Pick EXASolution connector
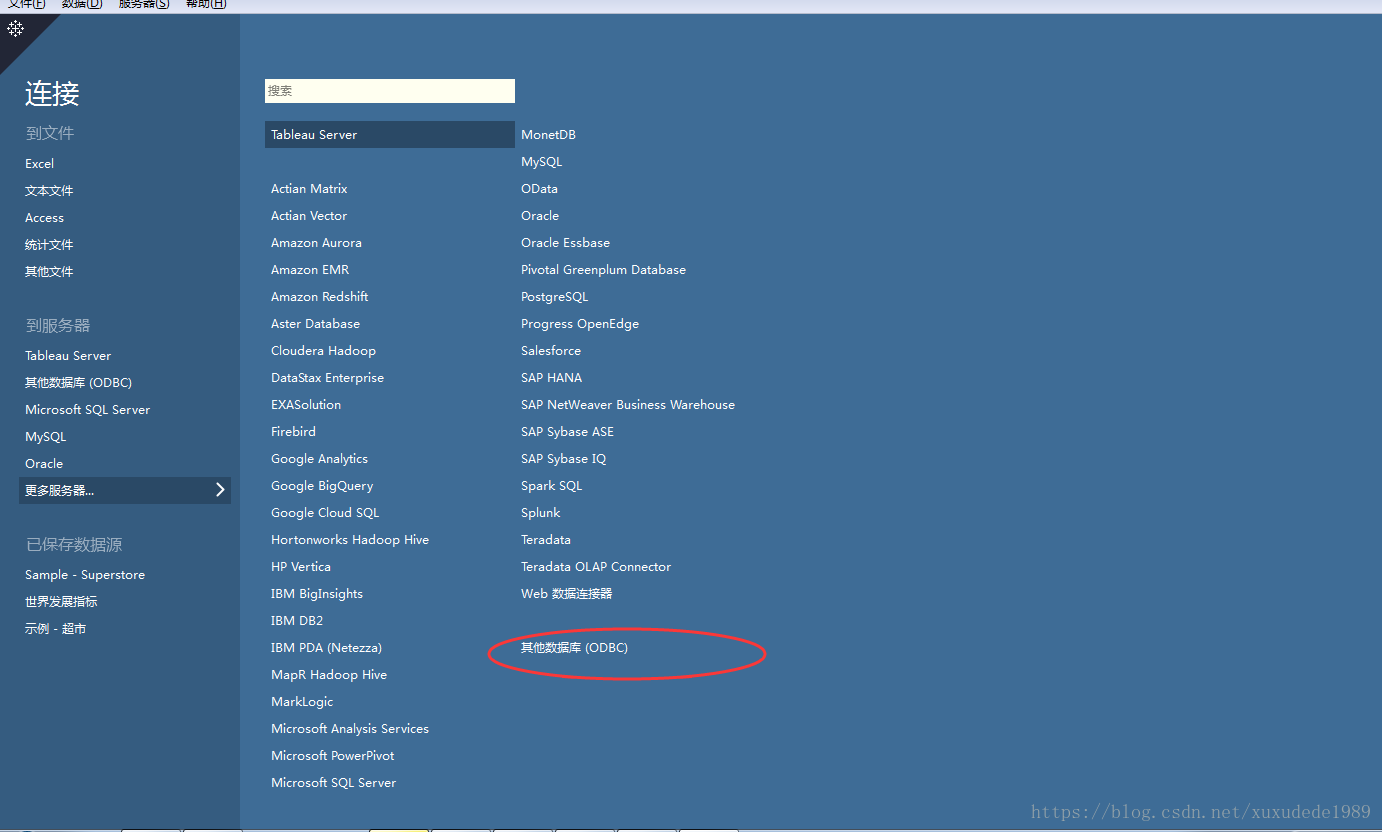The image size is (1382, 832). click(x=306, y=405)
